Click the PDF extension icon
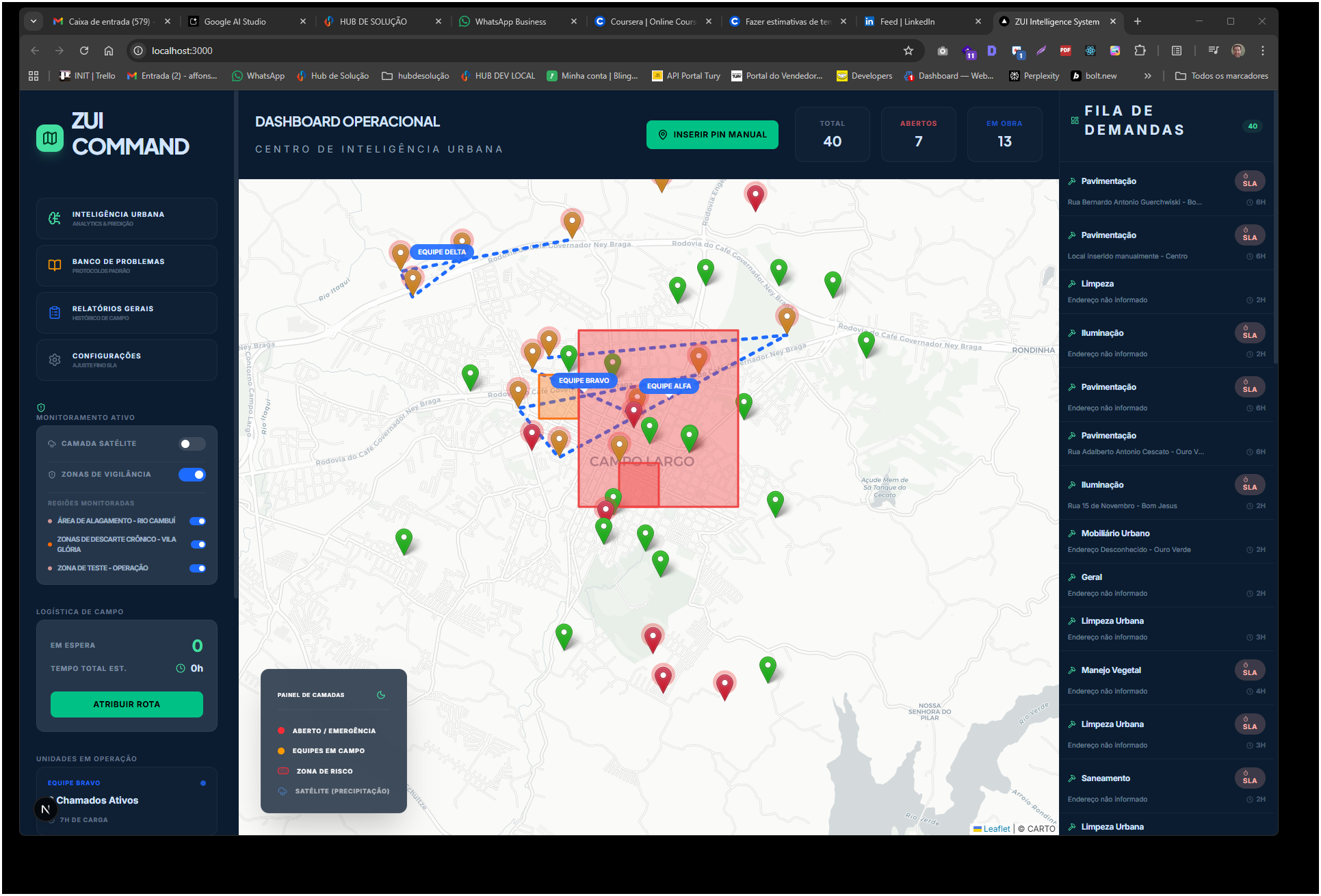The image size is (1321, 896). [1066, 51]
